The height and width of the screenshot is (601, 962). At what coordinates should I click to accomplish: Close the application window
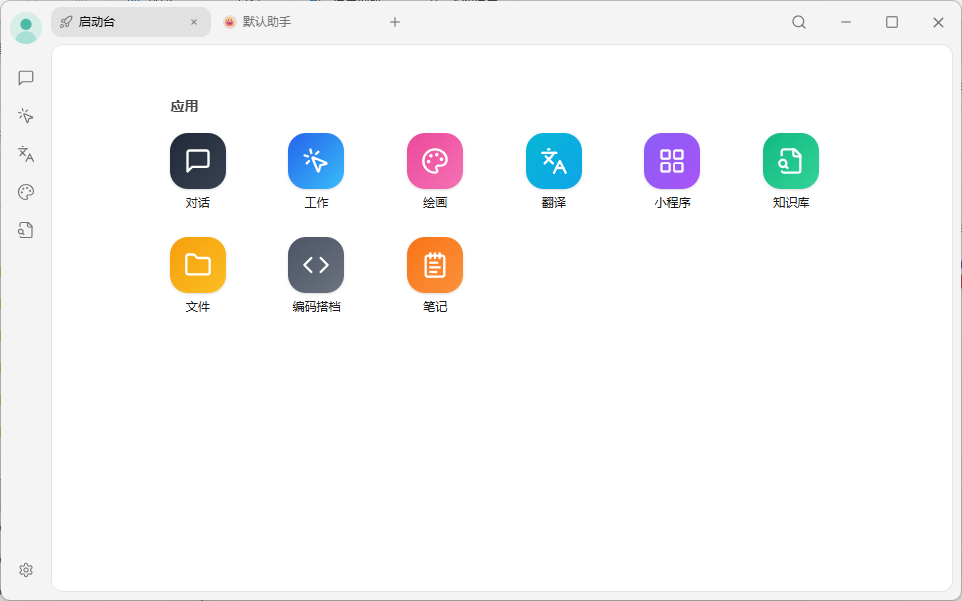[x=938, y=22]
